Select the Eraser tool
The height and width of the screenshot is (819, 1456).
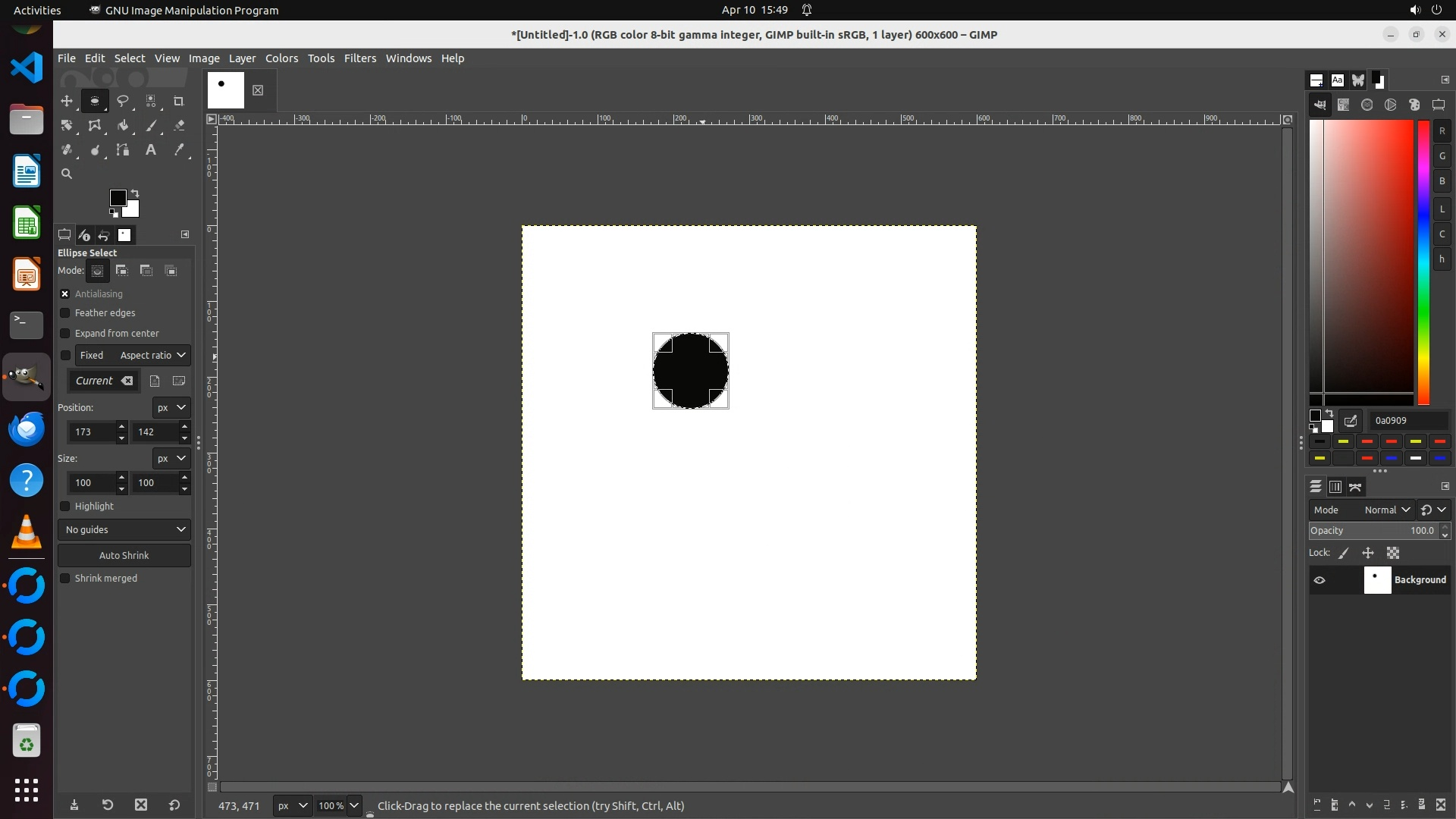click(x=179, y=126)
